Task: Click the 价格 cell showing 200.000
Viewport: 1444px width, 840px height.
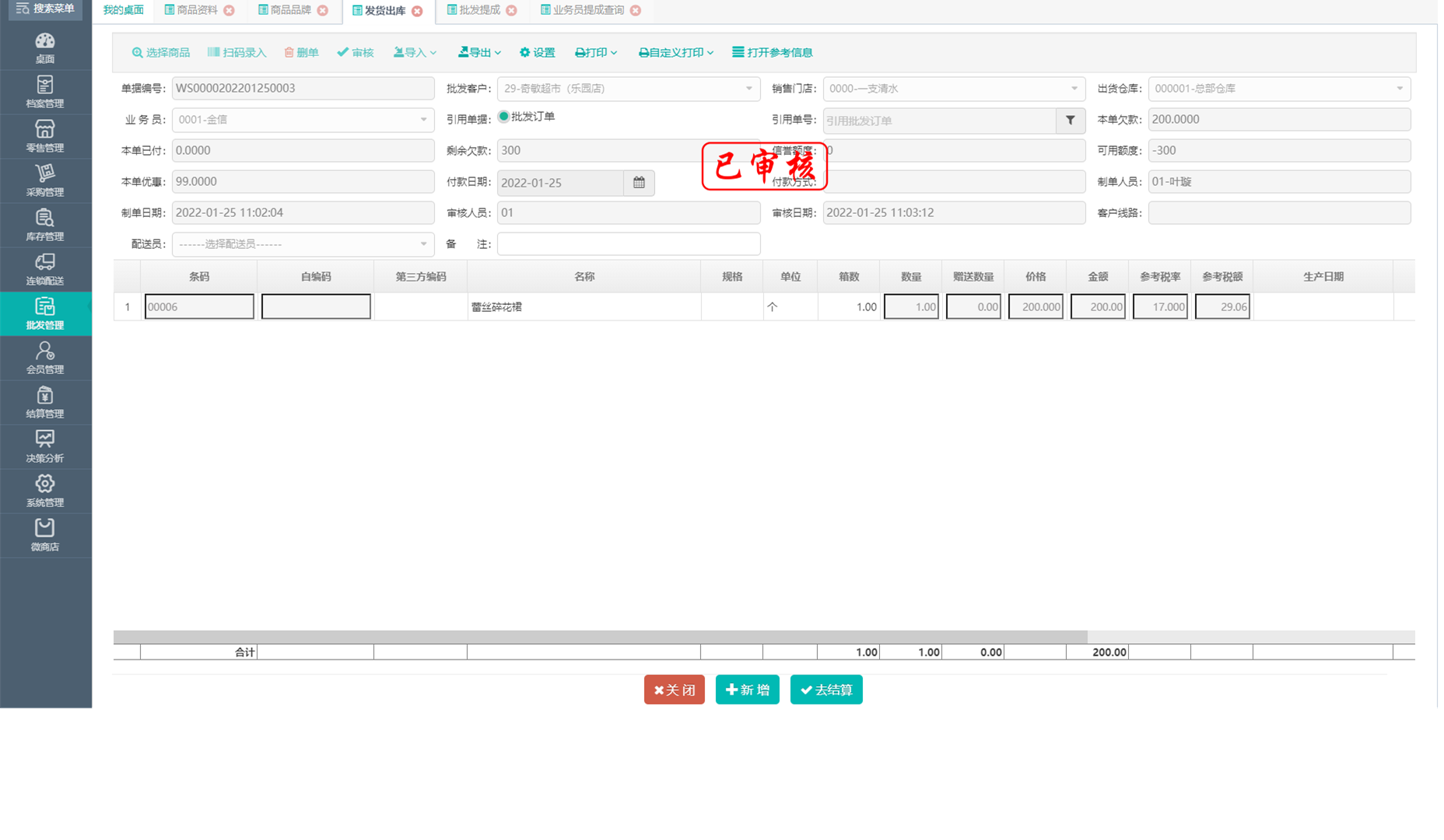Action: tap(1036, 306)
